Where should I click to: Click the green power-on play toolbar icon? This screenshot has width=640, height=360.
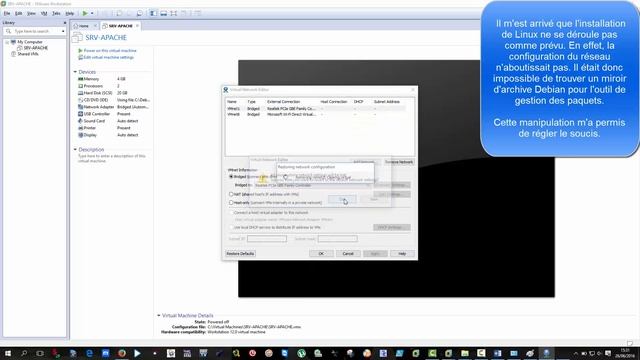[85, 13]
